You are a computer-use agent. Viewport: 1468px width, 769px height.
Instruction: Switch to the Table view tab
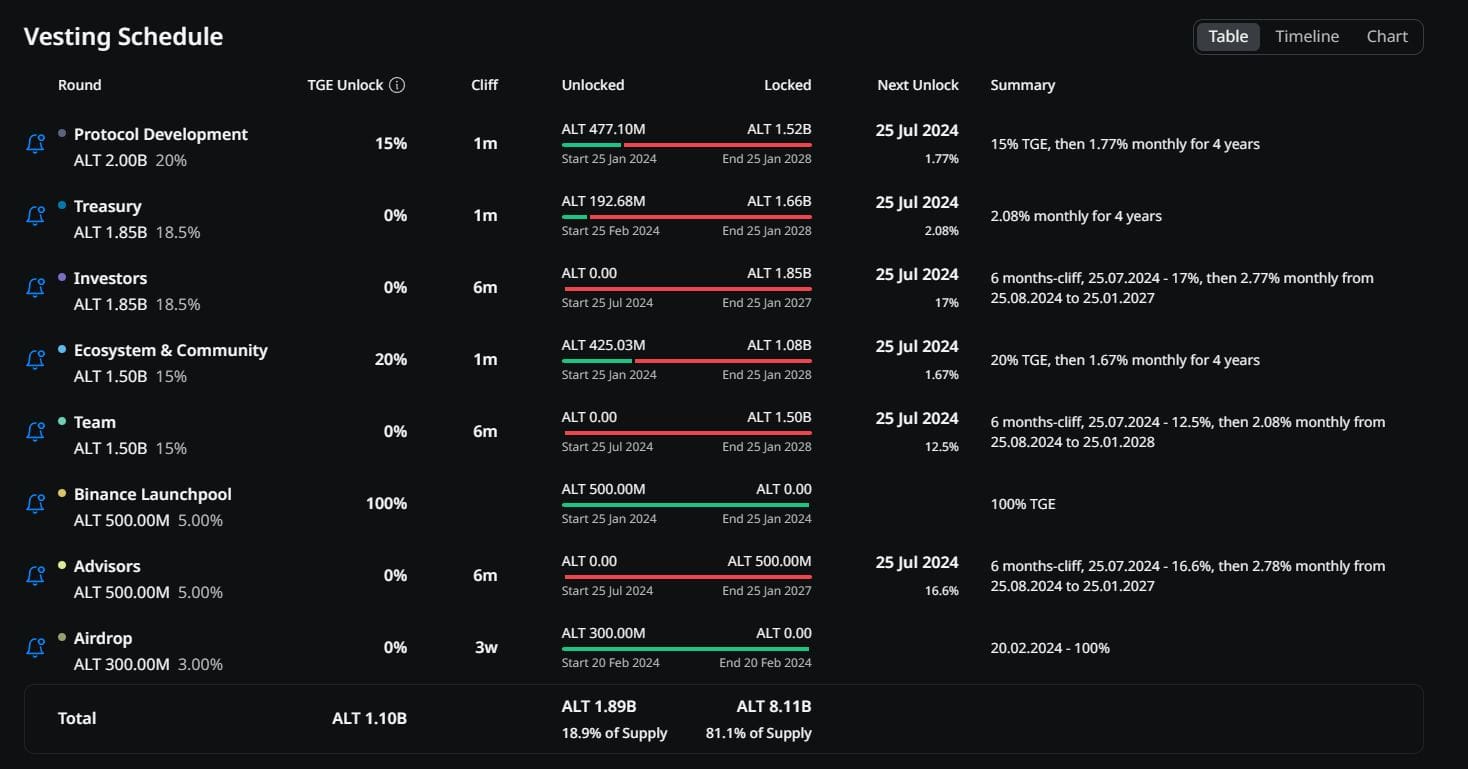pyautogui.click(x=1228, y=36)
